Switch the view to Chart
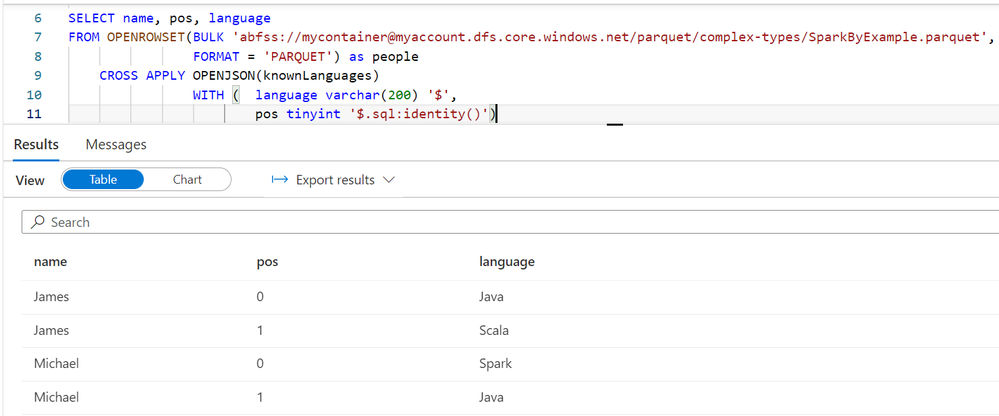999x416 pixels. coord(187,180)
